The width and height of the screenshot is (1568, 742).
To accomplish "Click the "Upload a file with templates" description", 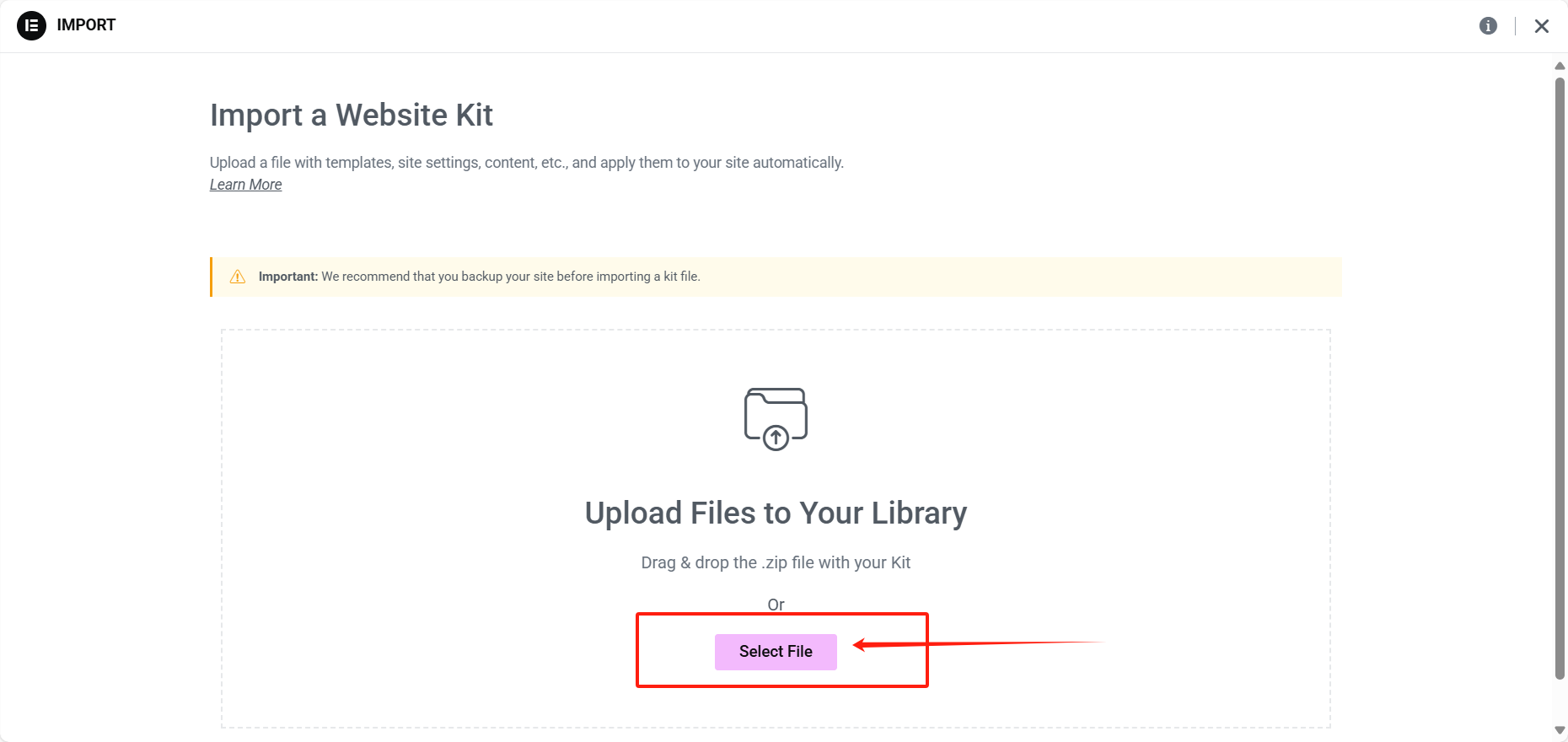I will (526, 163).
